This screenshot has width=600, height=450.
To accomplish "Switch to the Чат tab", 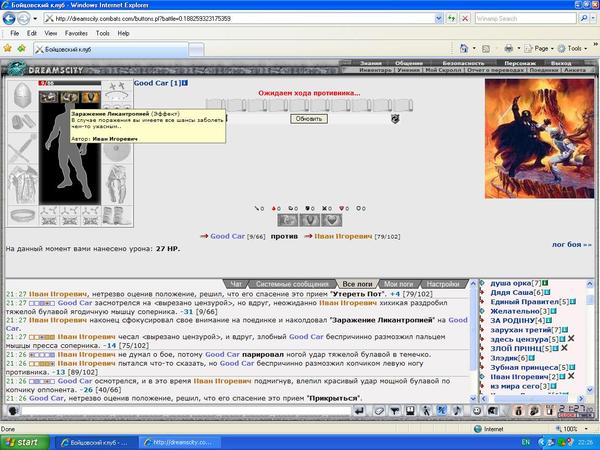I will pyautogui.click(x=236, y=284).
